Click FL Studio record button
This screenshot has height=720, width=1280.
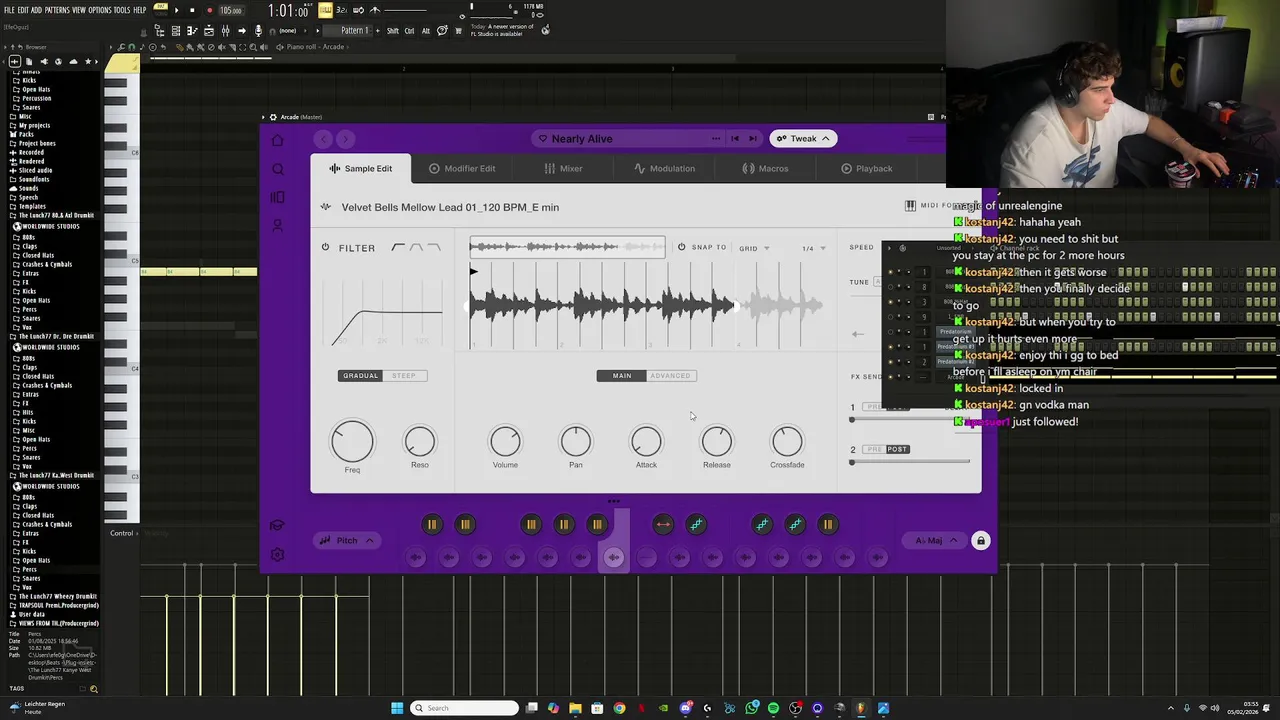(x=209, y=10)
